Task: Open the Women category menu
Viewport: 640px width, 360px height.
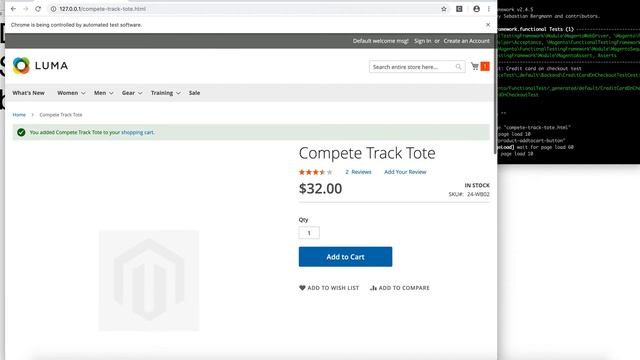Action: [67, 93]
